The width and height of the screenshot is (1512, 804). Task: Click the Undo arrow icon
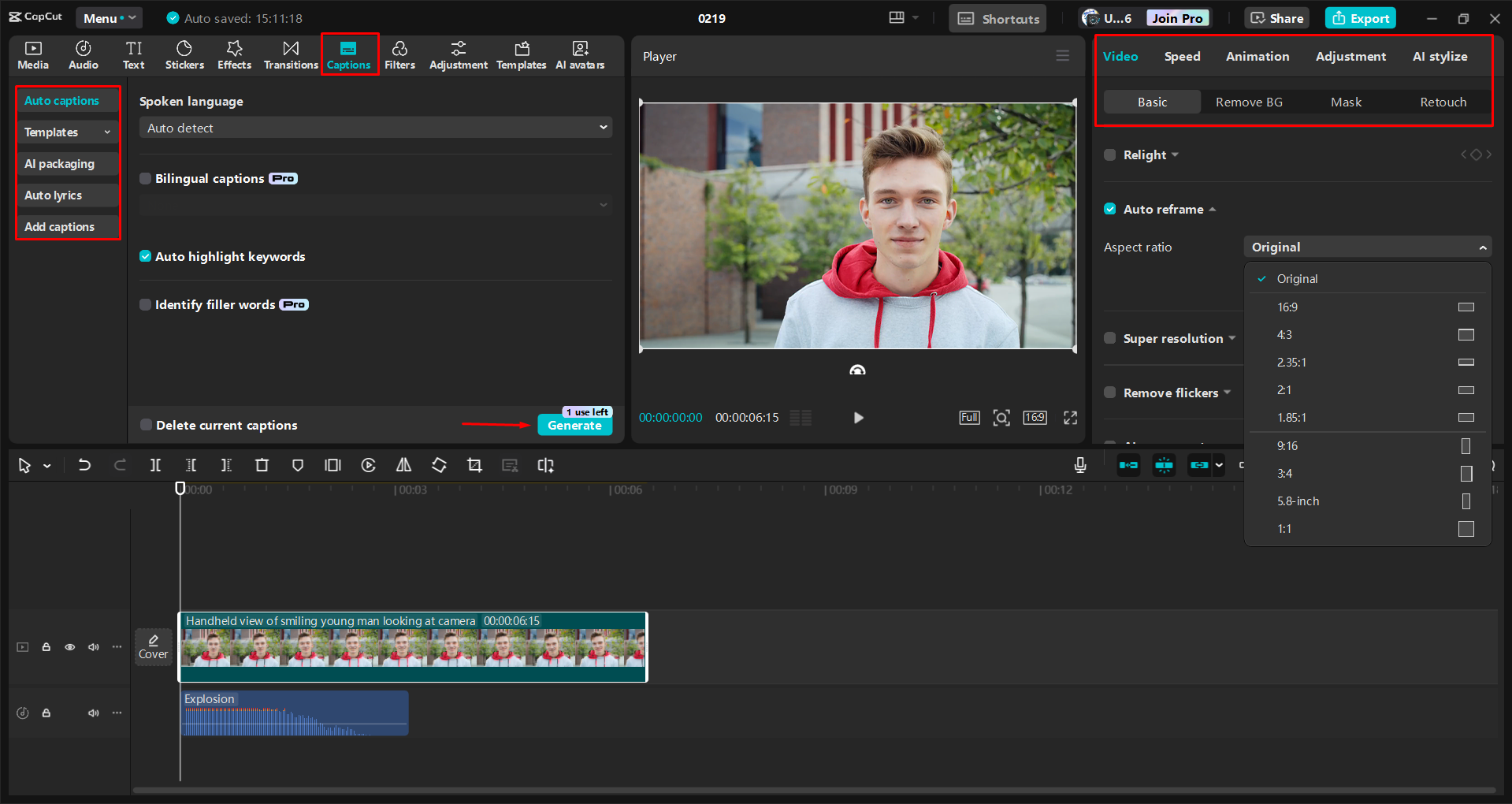click(84, 466)
